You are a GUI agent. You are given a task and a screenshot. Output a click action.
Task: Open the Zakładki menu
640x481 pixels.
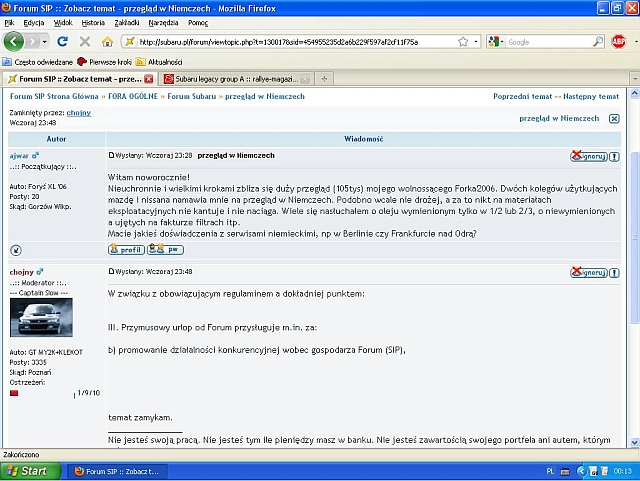[127, 21]
